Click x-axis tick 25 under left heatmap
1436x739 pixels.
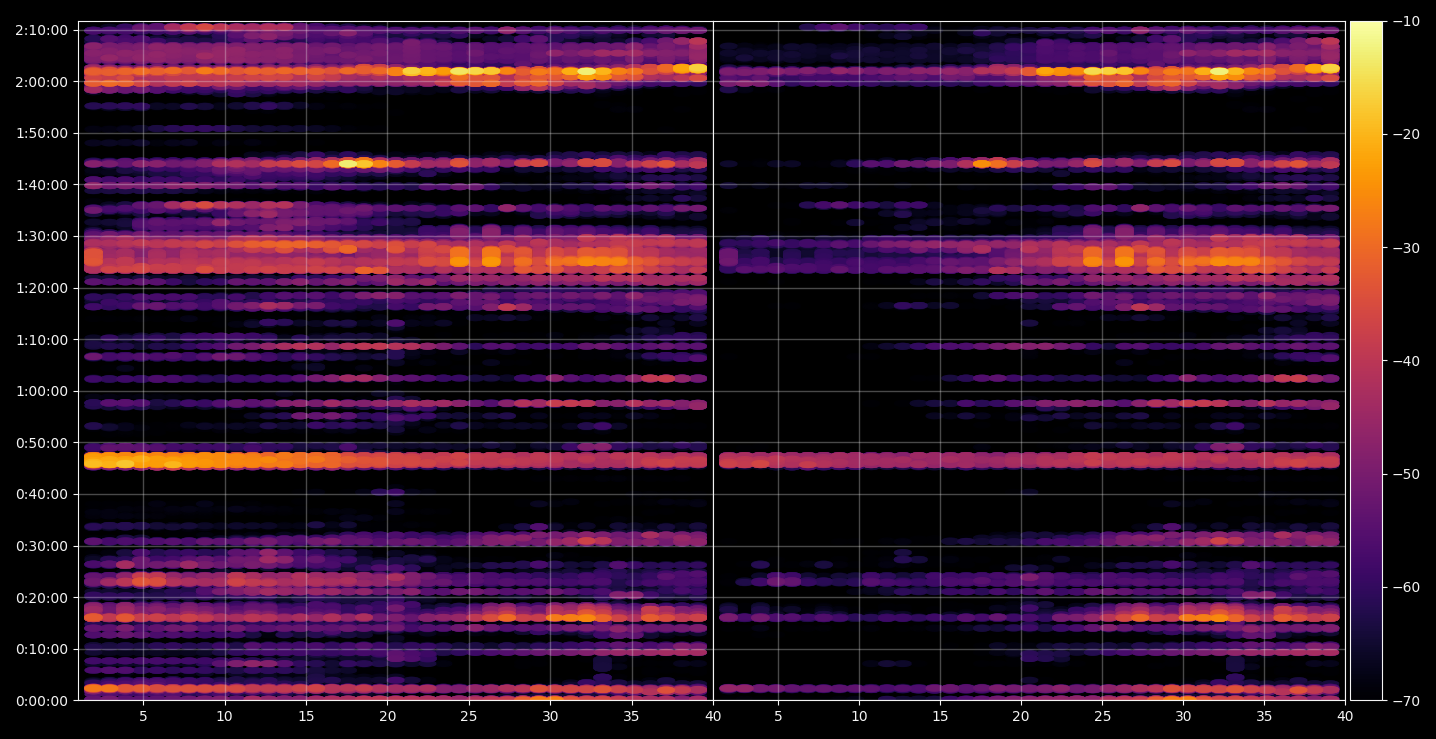469,717
